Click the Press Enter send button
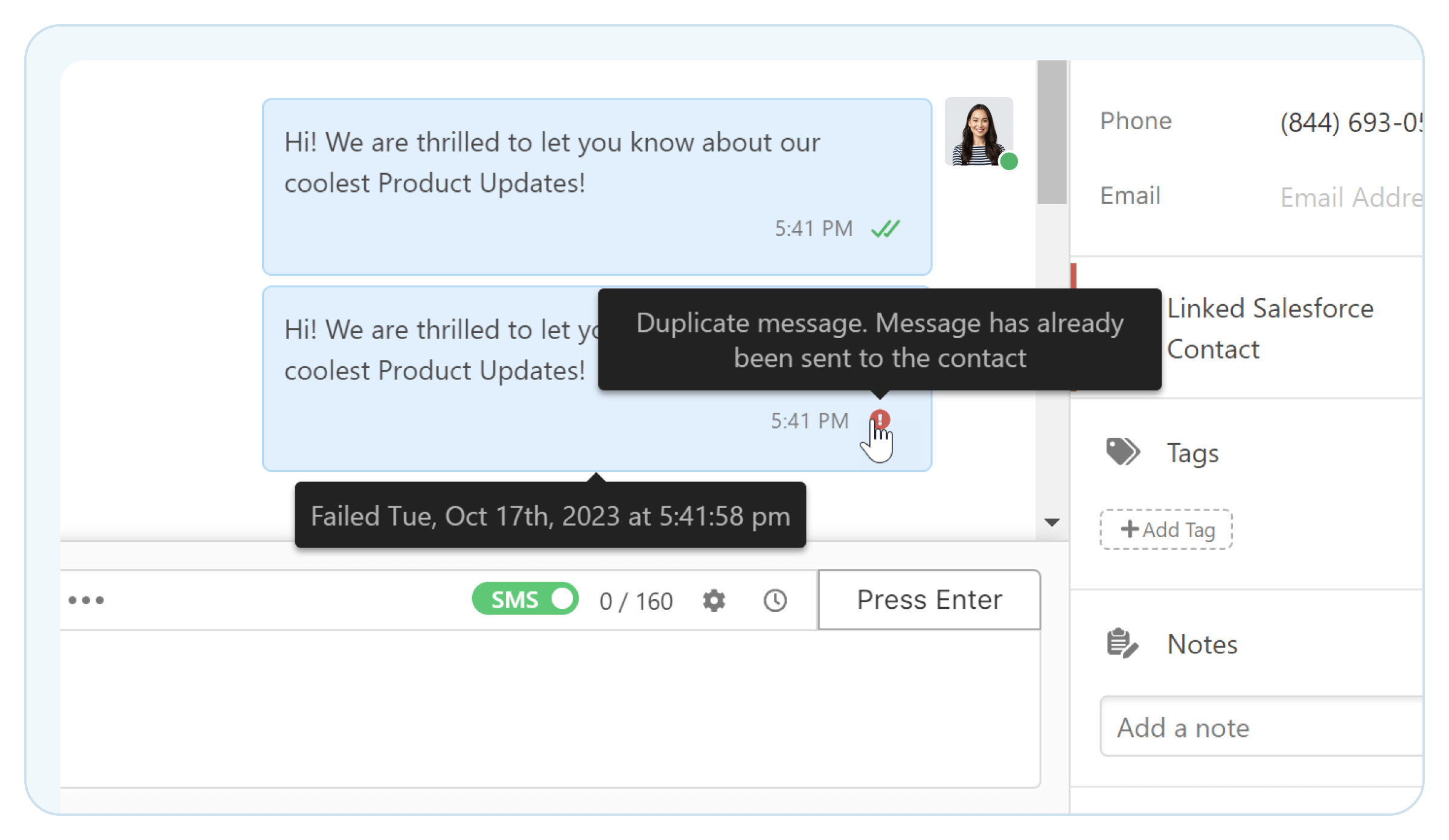The height and width of the screenshot is (840, 1449). tap(929, 599)
